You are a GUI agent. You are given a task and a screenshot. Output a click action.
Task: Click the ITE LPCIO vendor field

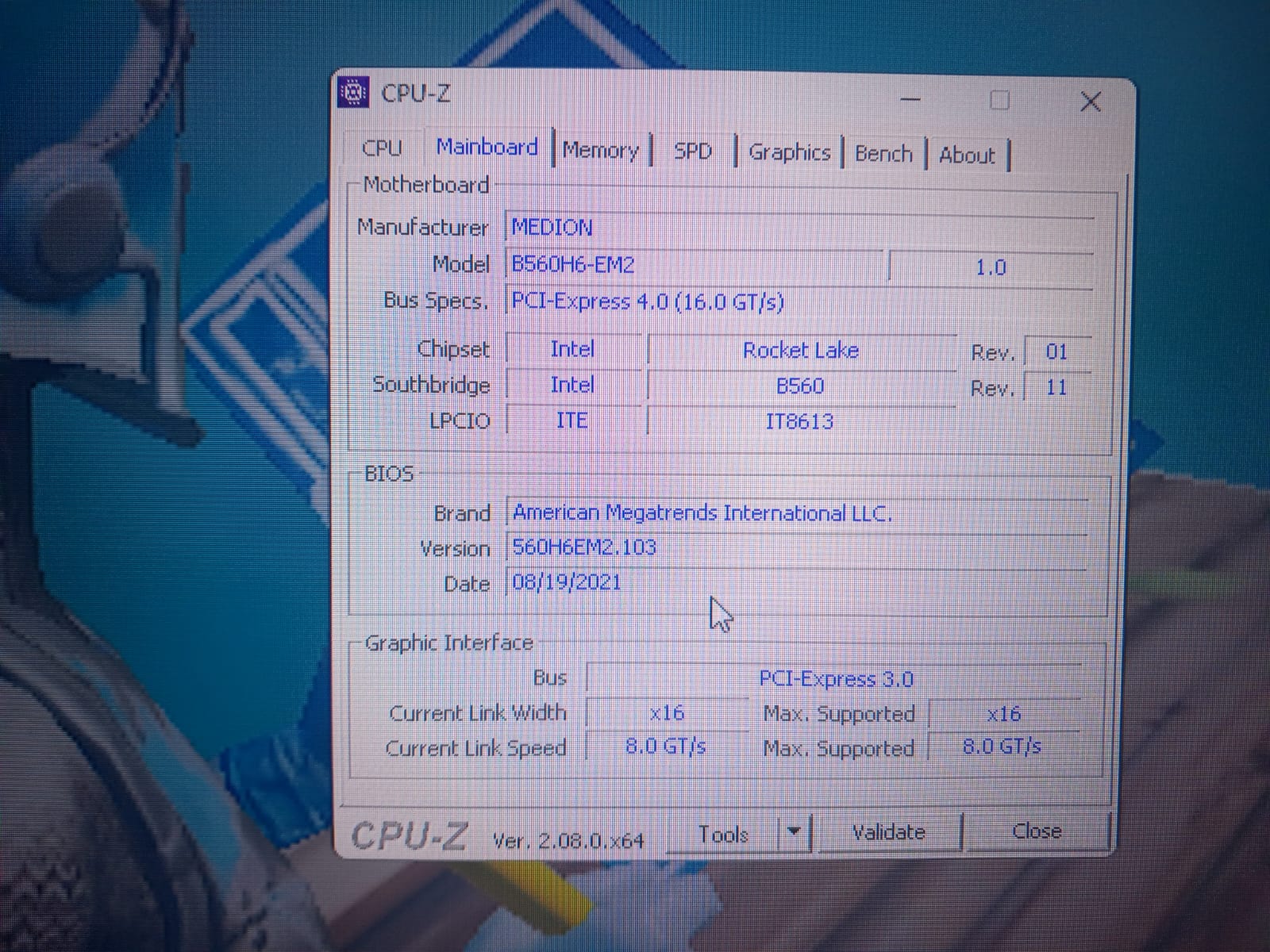point(572,420)
